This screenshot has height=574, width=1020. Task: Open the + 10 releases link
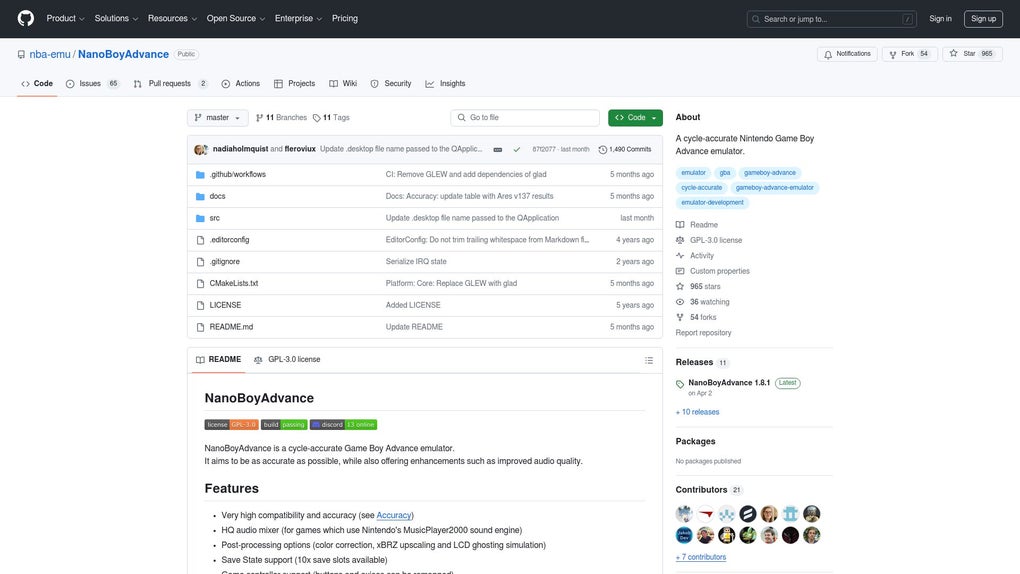pos(697,412)
